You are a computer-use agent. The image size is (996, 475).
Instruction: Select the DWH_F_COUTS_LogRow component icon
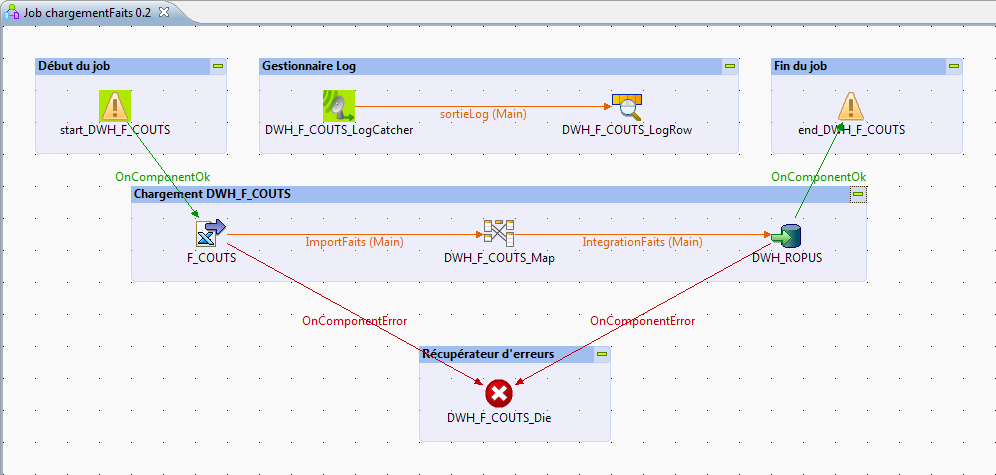pos(627,105)
